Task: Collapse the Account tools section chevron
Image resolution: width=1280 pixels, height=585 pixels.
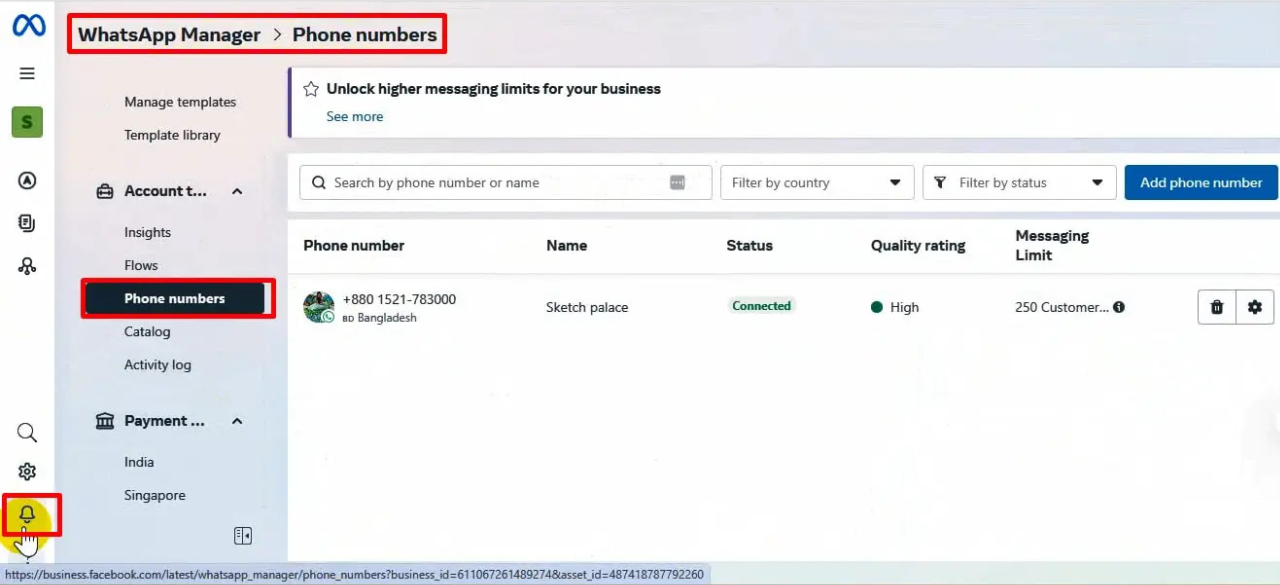Action: (237, 191)
